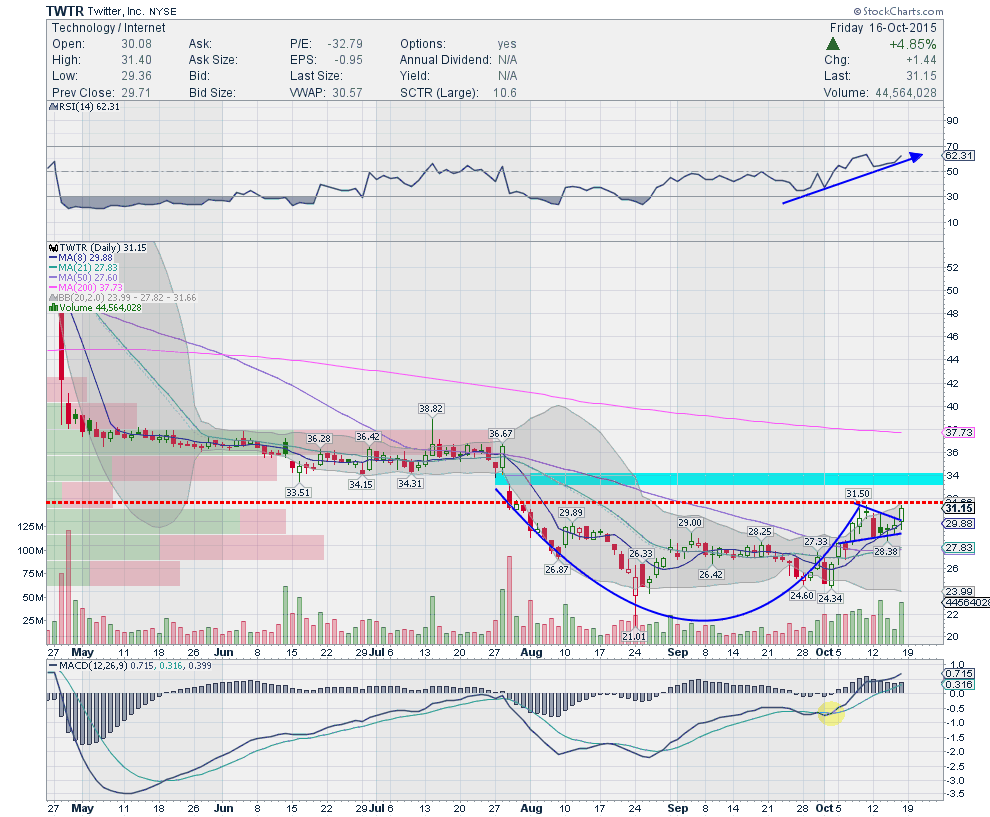Click the volume bars icon in legend

[53, 308]
